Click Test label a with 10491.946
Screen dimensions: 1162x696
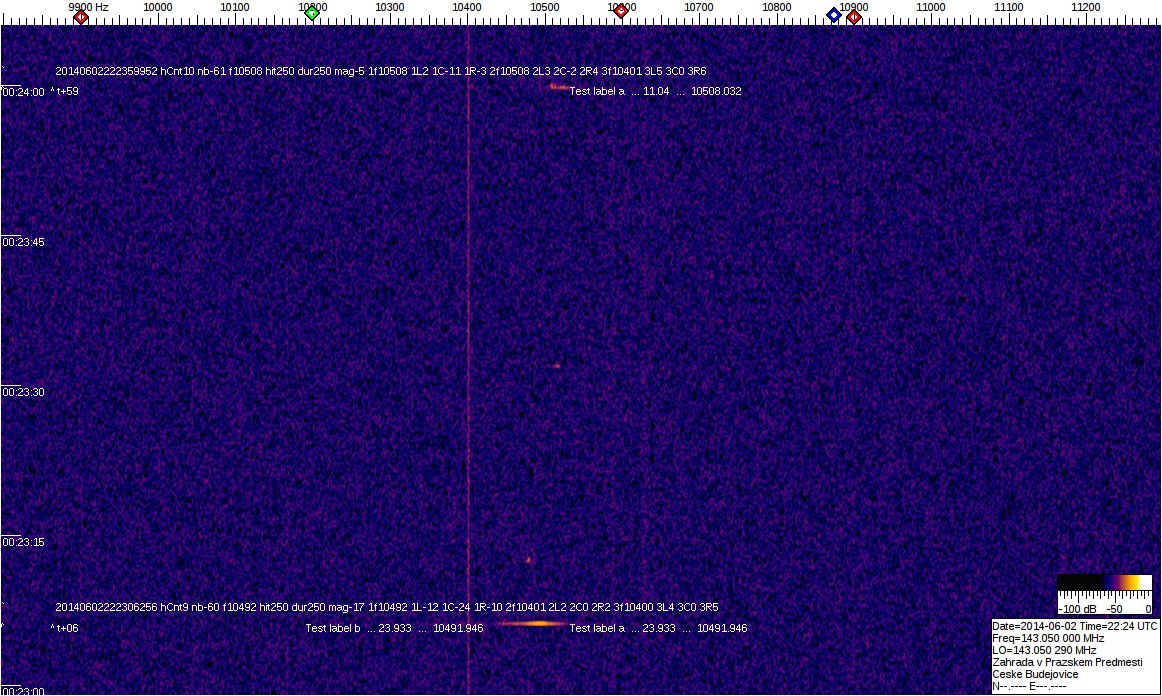coord(658,629)
